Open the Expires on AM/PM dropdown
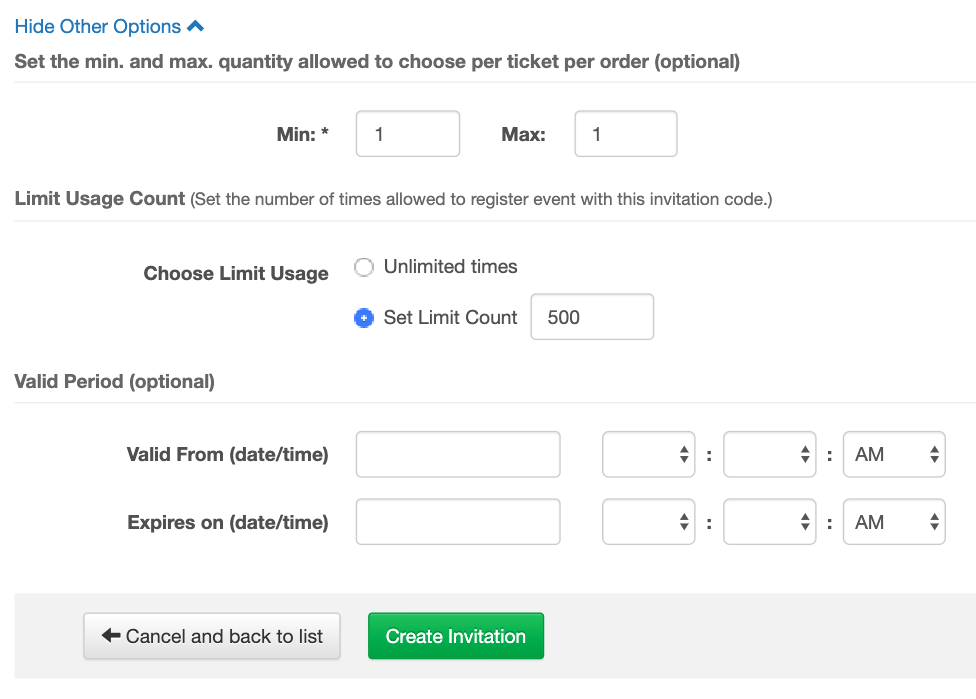 tap(894, 522)
